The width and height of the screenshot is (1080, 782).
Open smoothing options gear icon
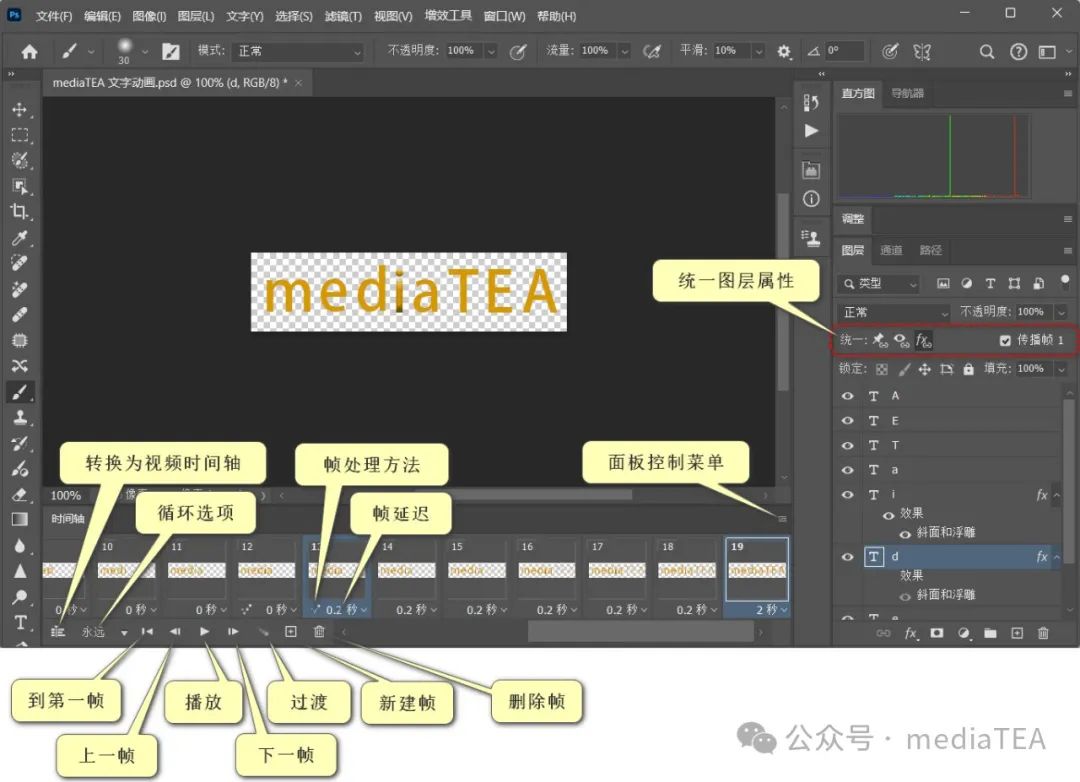point(784,52)
